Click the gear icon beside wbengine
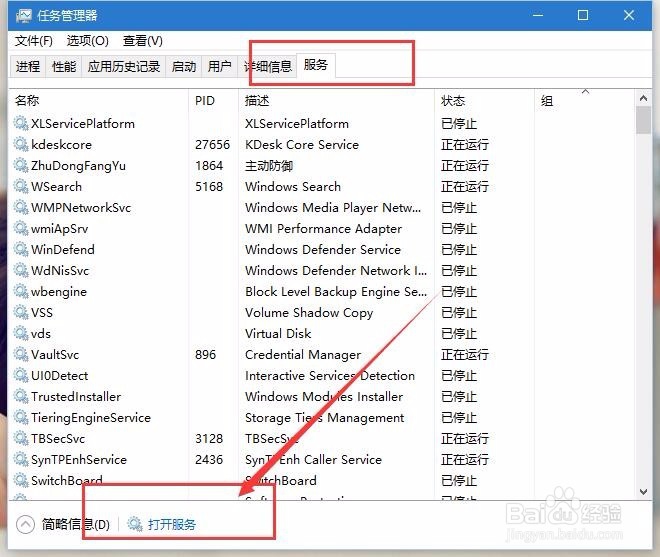660x557 pixels. click(x=21, y=291)
